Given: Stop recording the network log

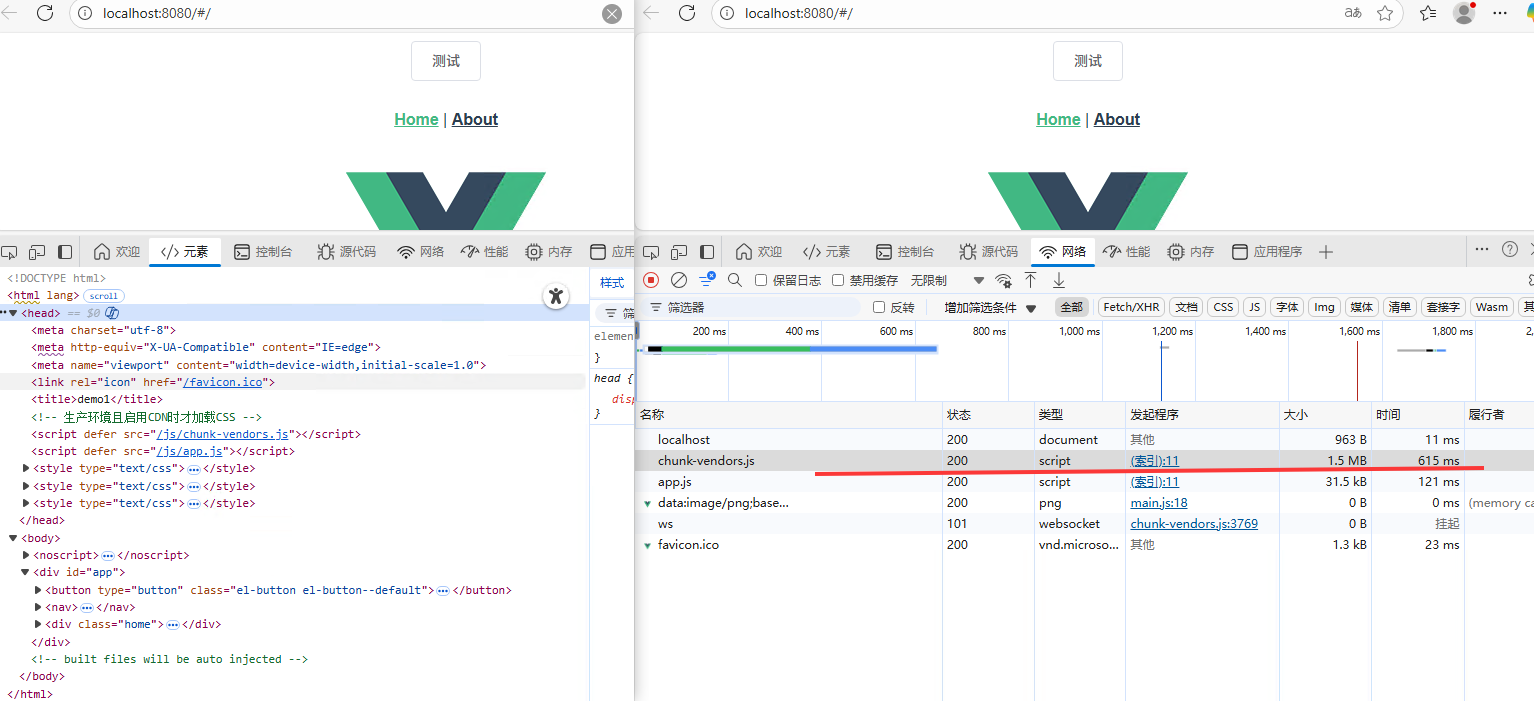Looking at the screenshot, I should [651, 280].
